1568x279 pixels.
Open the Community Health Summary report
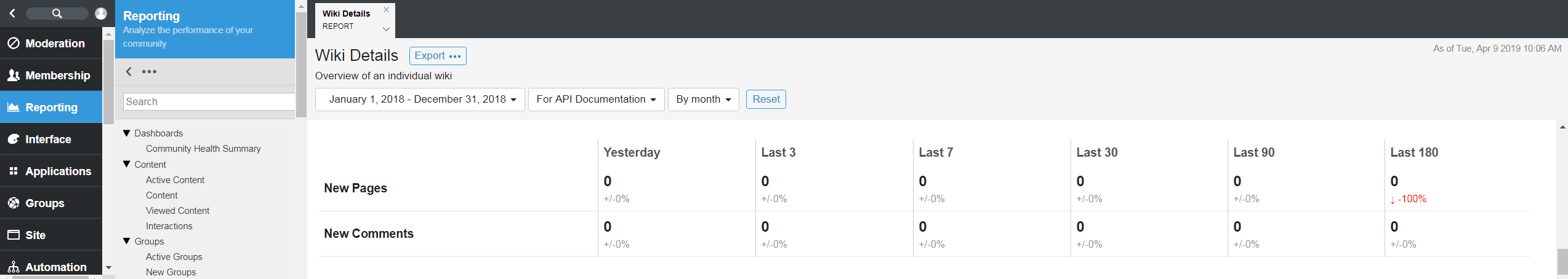click(x=203, y=148)
